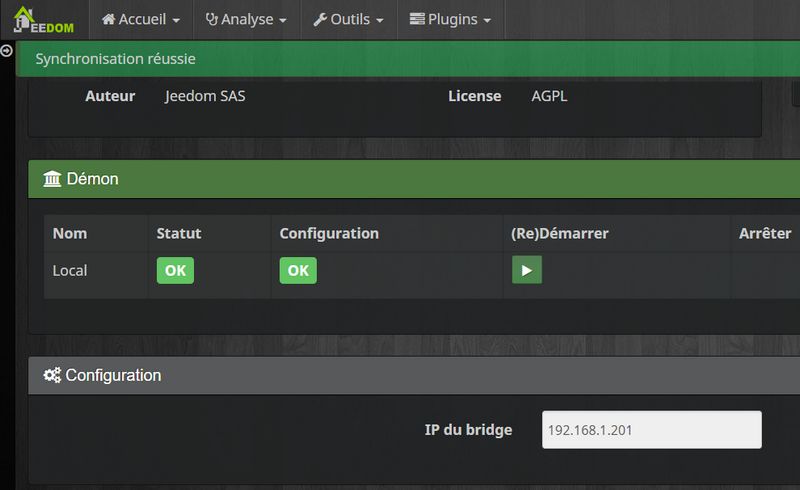The image size is (800, 490).
Task: Open the Analyse dropdown arrow
Action: click(x=283, y=21)
